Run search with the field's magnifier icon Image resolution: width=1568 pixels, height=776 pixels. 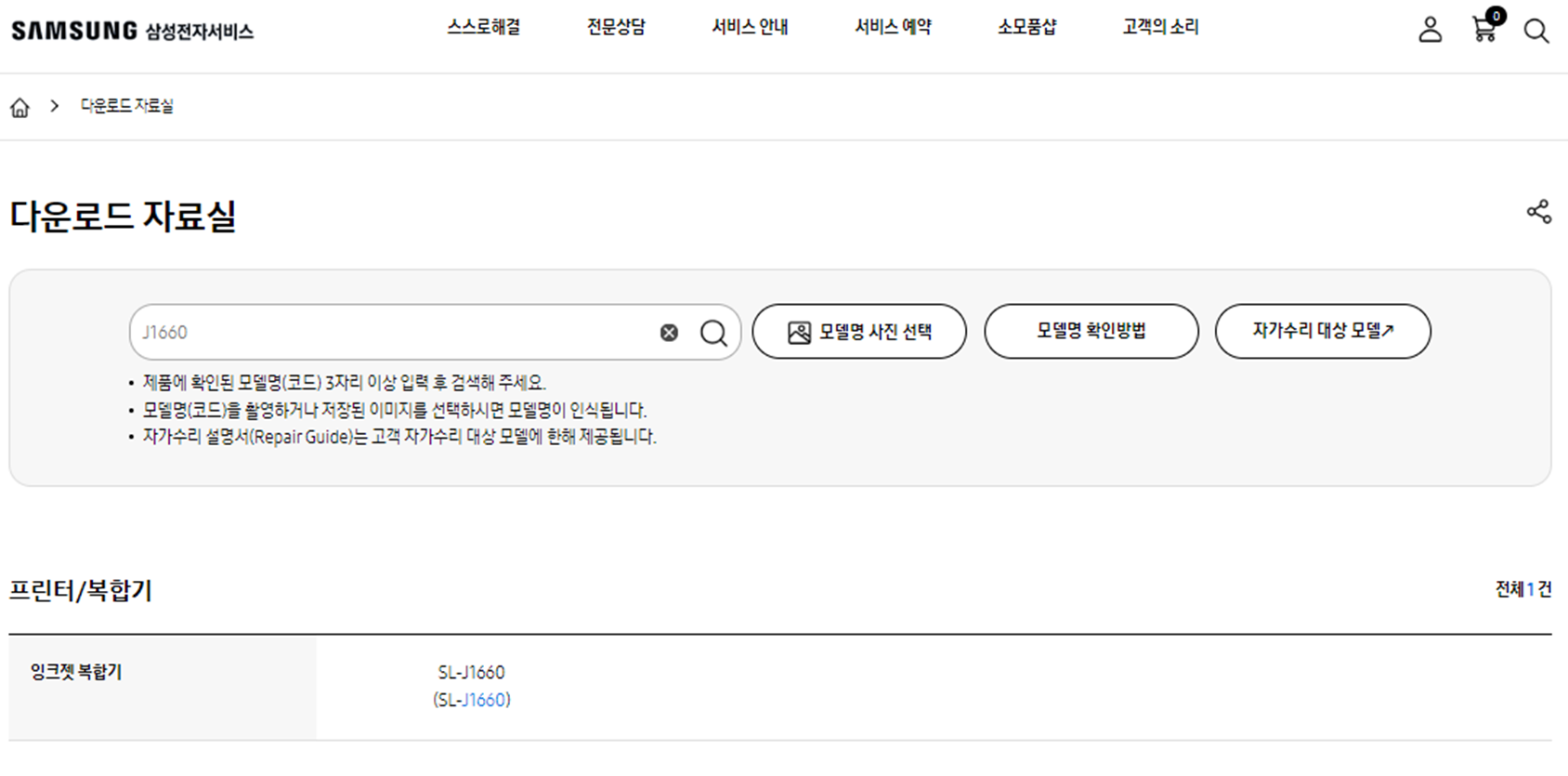tap(713, 333)
